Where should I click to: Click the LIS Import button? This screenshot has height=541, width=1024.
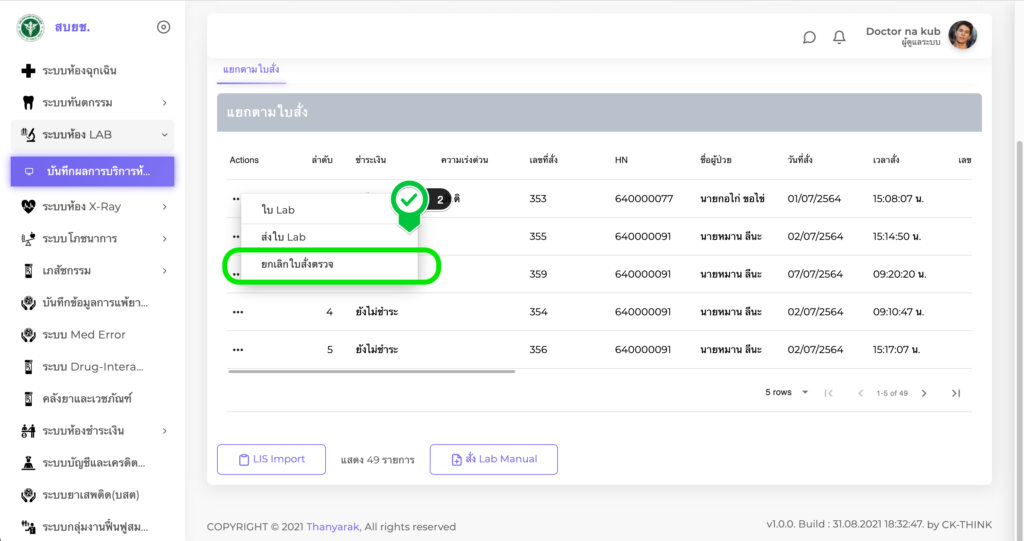tap(271, 459)
